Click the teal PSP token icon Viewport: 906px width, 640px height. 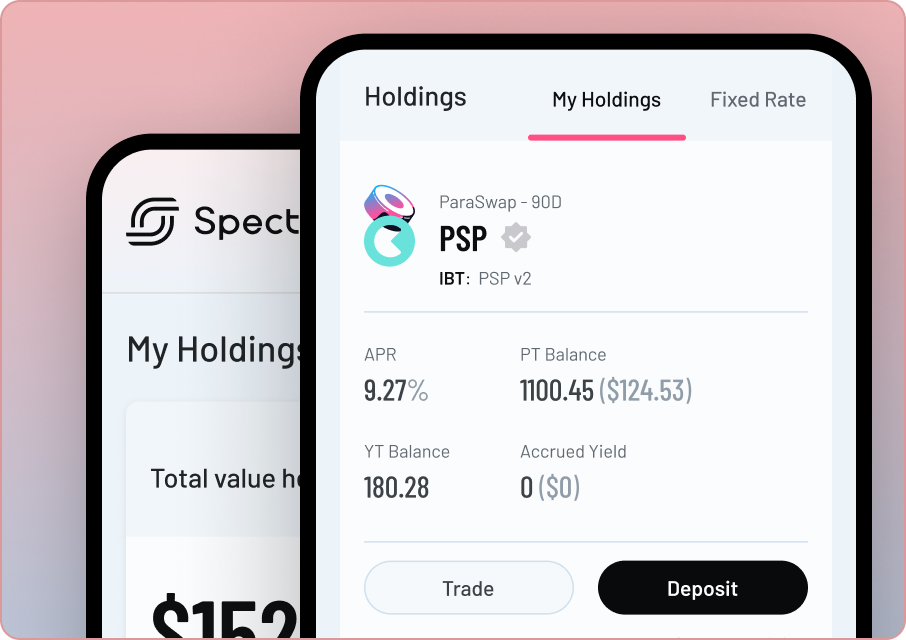388,242
